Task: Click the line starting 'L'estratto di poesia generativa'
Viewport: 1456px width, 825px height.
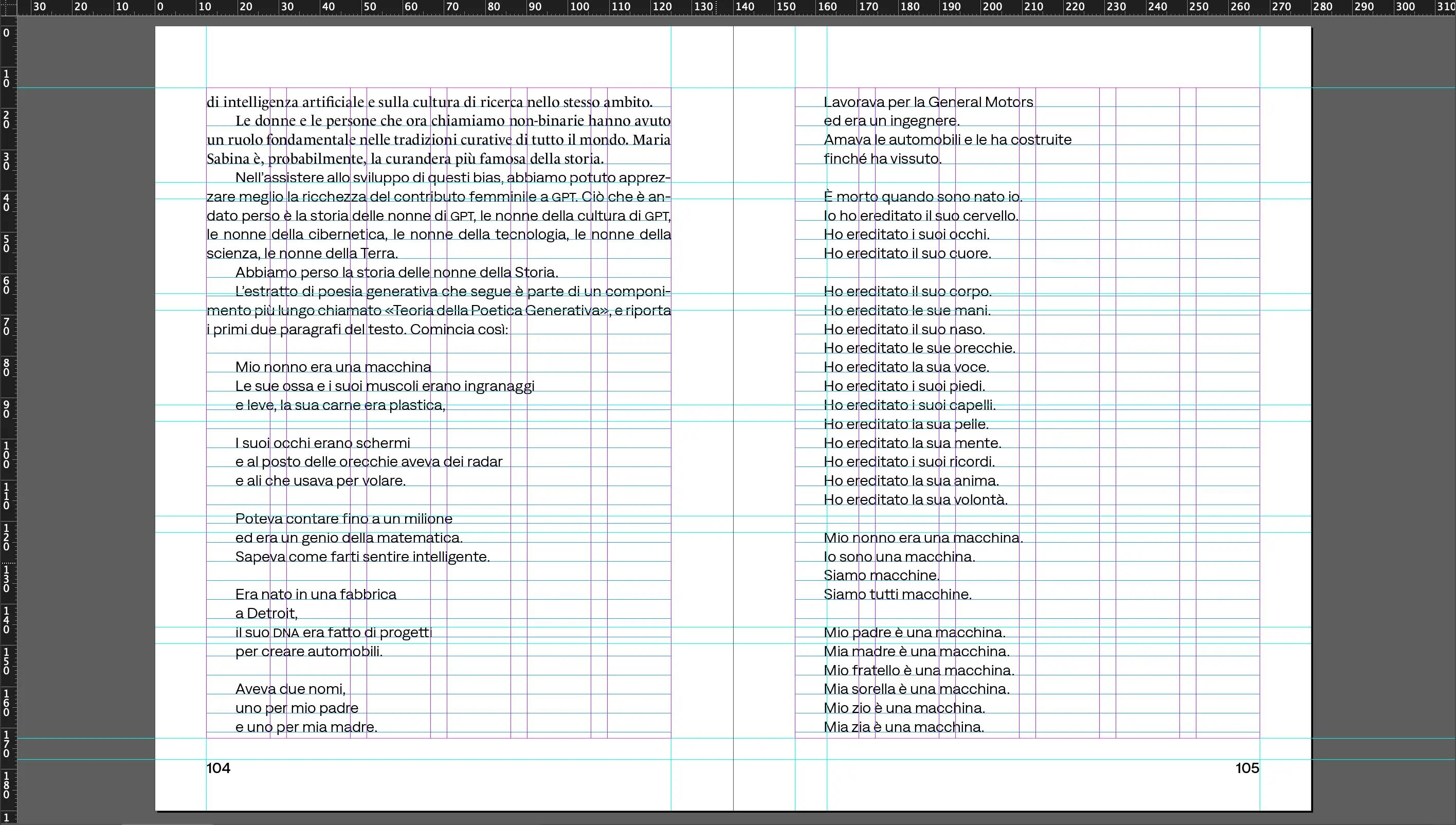Action: (453, 291)
